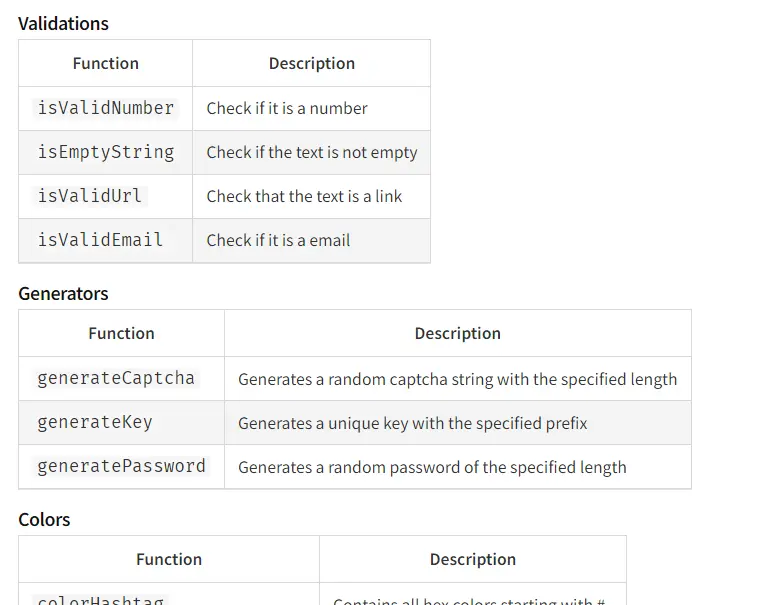Click the isValidNumber function code
This screenshot has width=773, height=605.
coord(105,108)
